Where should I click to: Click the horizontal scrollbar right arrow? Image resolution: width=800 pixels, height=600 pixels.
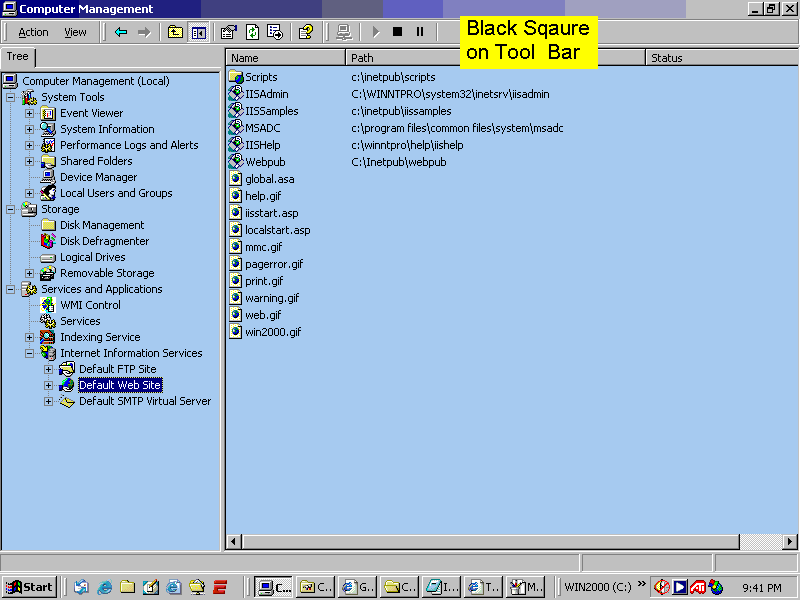tap(790, 541)
